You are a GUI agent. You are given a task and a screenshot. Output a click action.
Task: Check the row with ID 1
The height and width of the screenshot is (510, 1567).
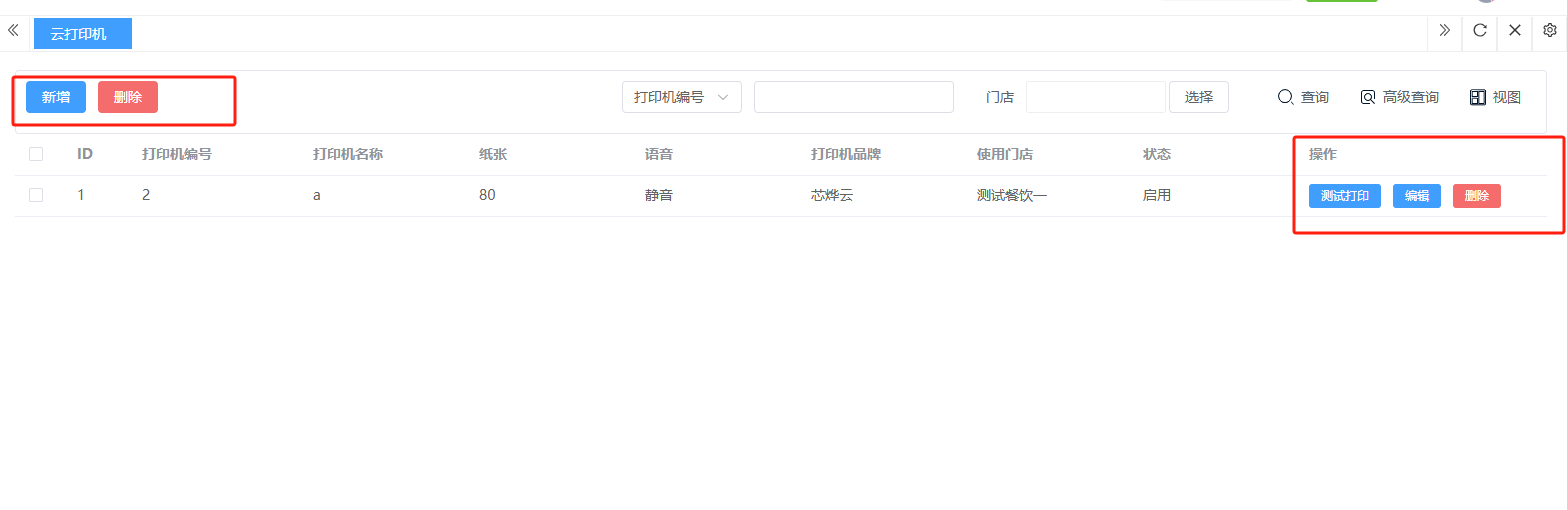point(36,195)
